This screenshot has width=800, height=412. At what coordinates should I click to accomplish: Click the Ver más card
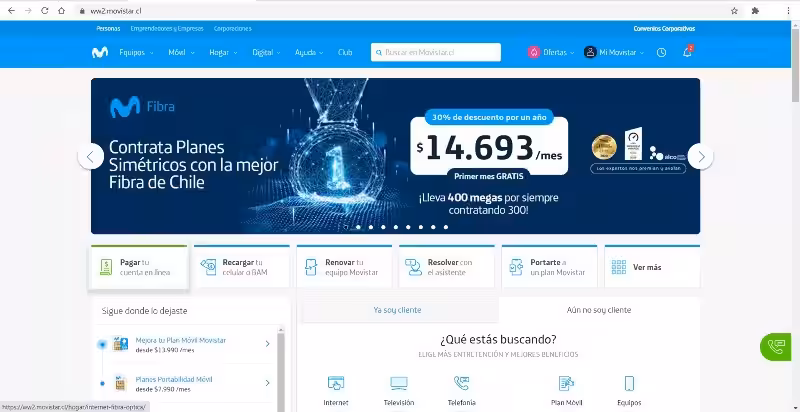pyautogui.click(x=652, y=267)
